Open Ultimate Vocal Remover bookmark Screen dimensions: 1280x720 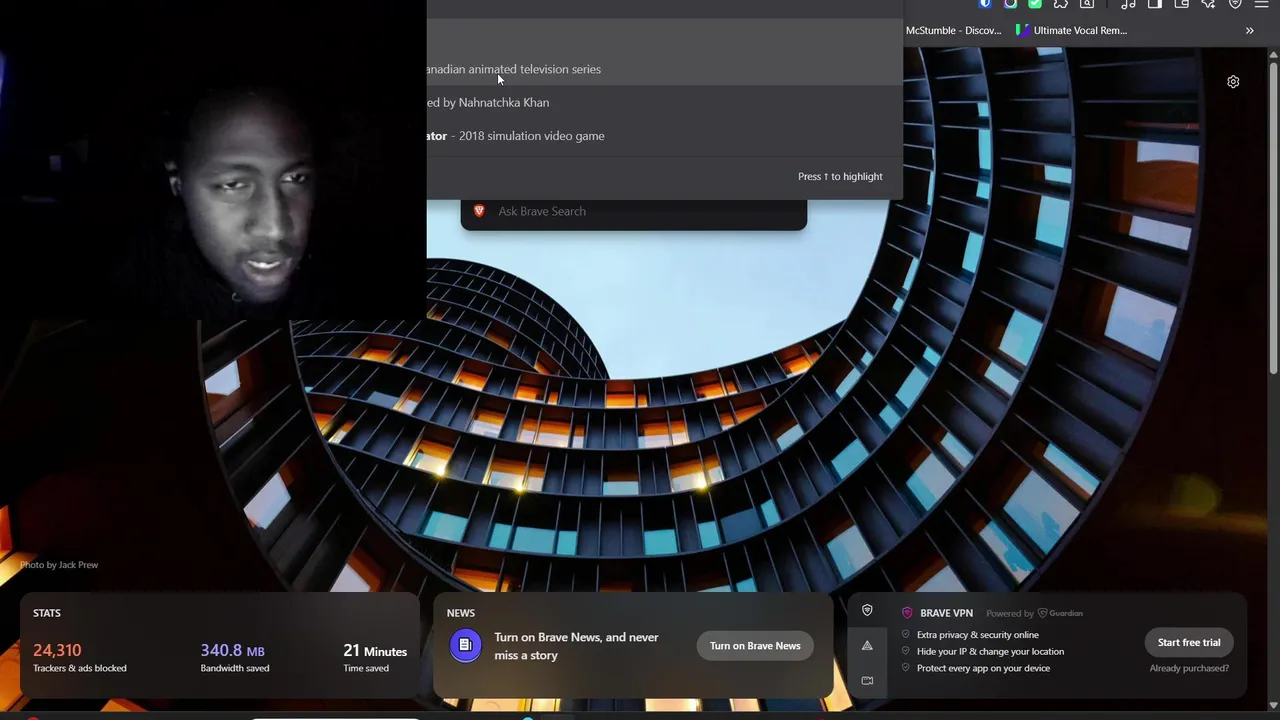tap(1071, 30)
